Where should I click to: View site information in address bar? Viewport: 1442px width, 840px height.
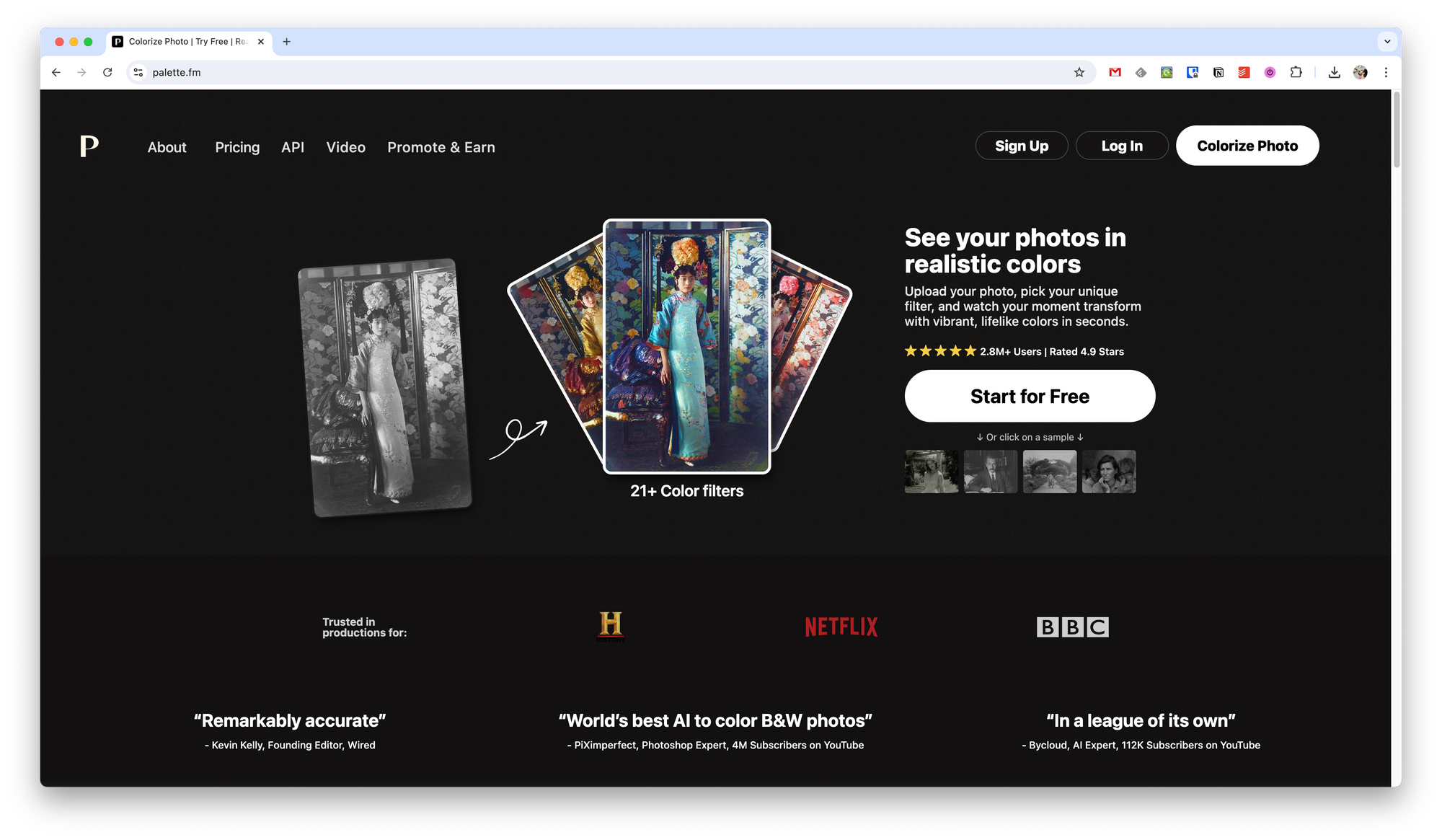pyautogui.click(x=138, y=72)
